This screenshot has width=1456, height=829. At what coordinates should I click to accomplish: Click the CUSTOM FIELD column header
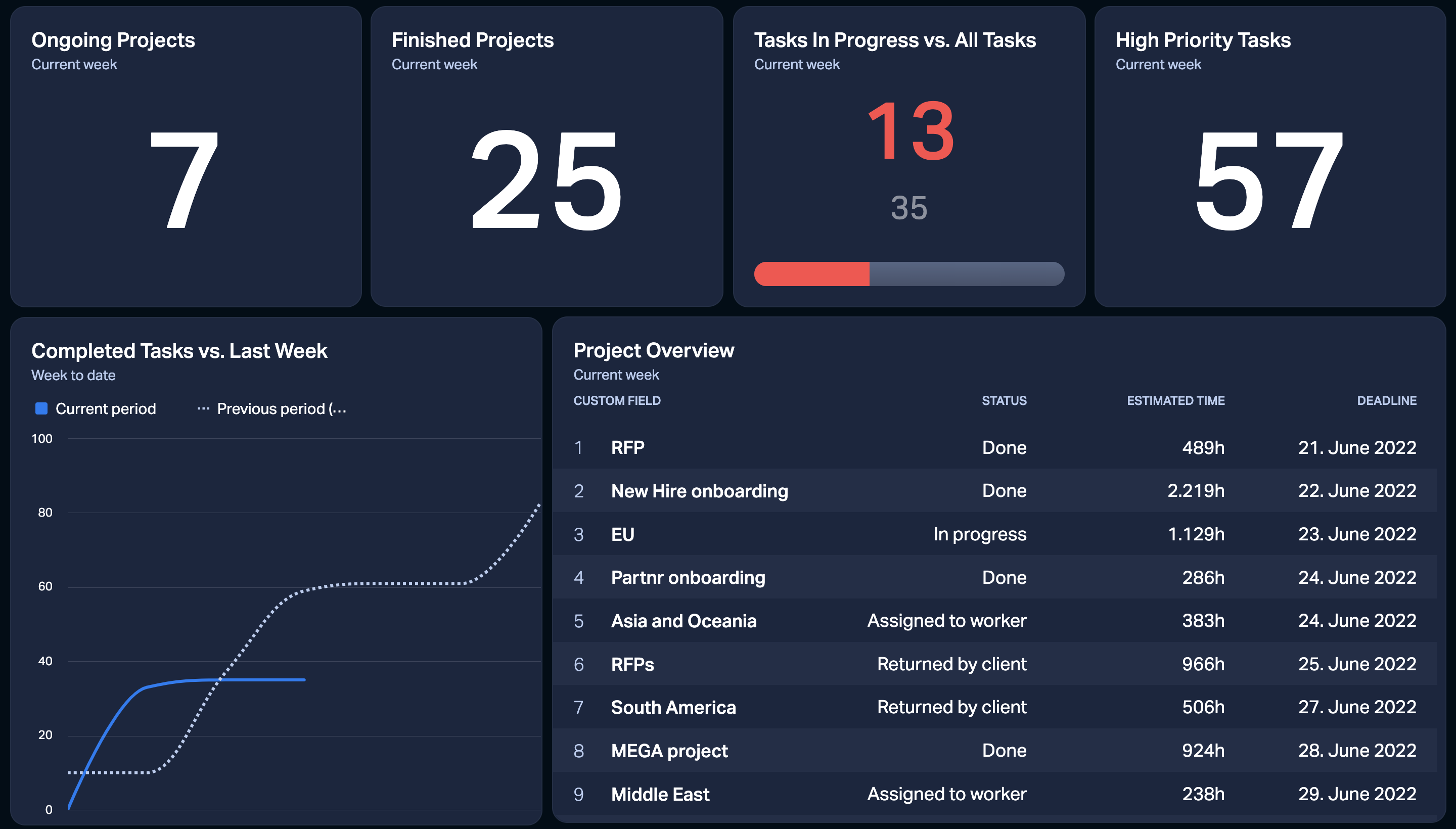click(617, 400)
